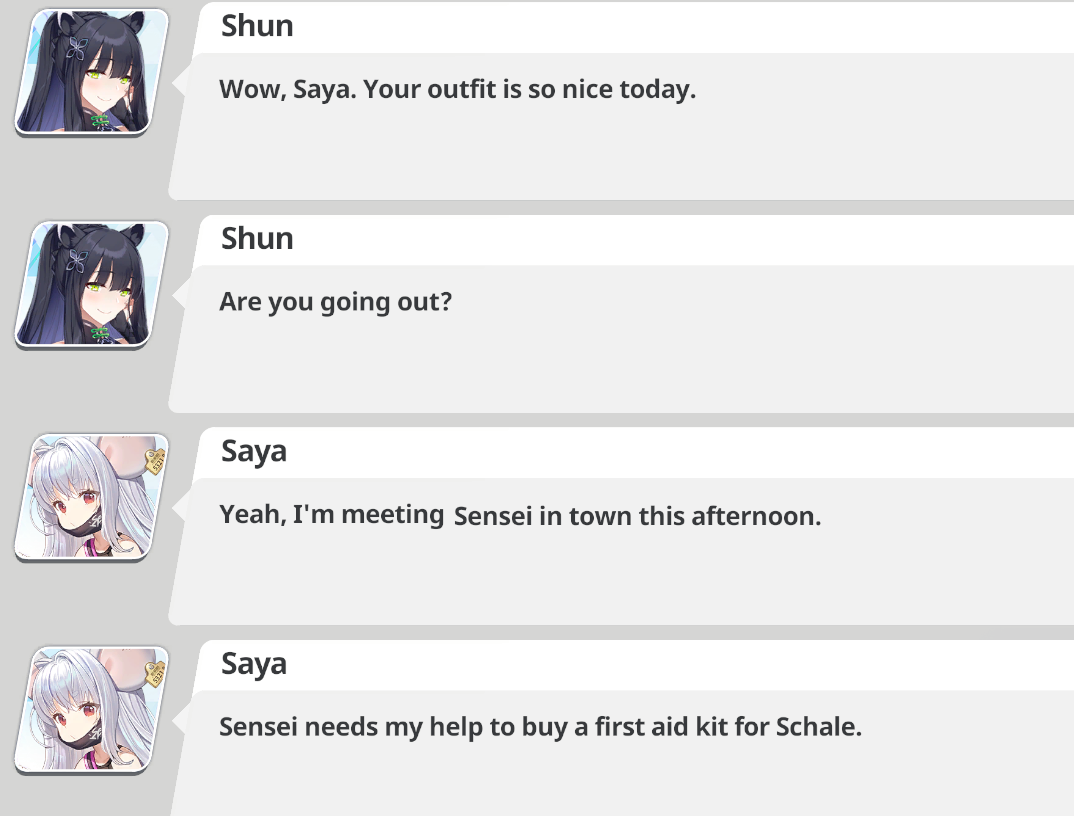This screenshot has width=1074, height=816.
Task: Click the "Are you going out?" message text
Action: (335, 301)
